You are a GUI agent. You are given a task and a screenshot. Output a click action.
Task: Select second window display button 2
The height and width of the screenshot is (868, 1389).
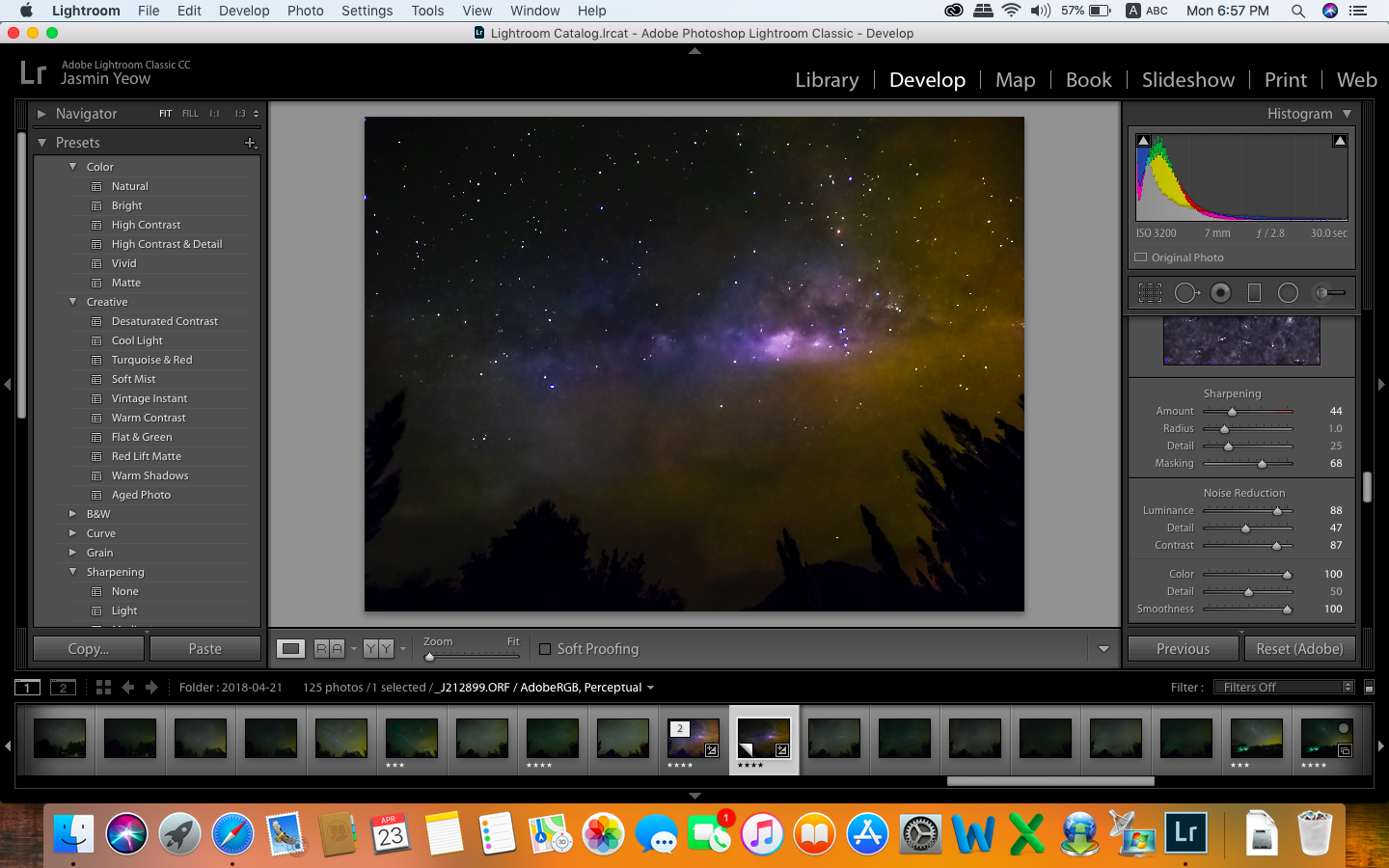click(63, 688)
